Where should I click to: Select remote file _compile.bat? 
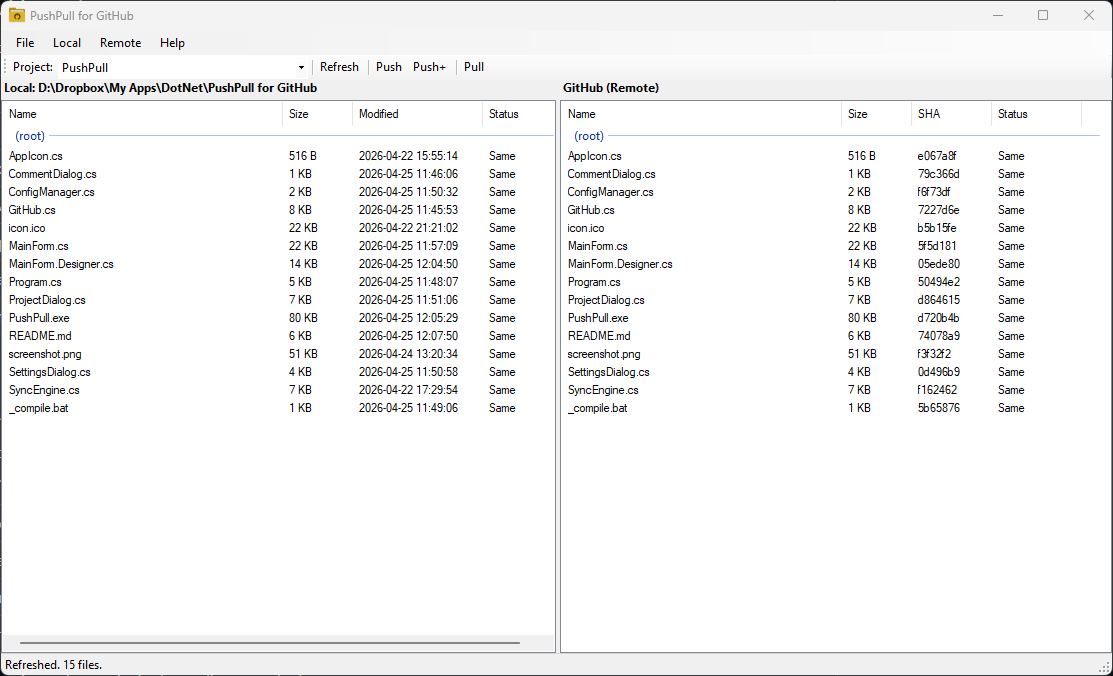597,408
